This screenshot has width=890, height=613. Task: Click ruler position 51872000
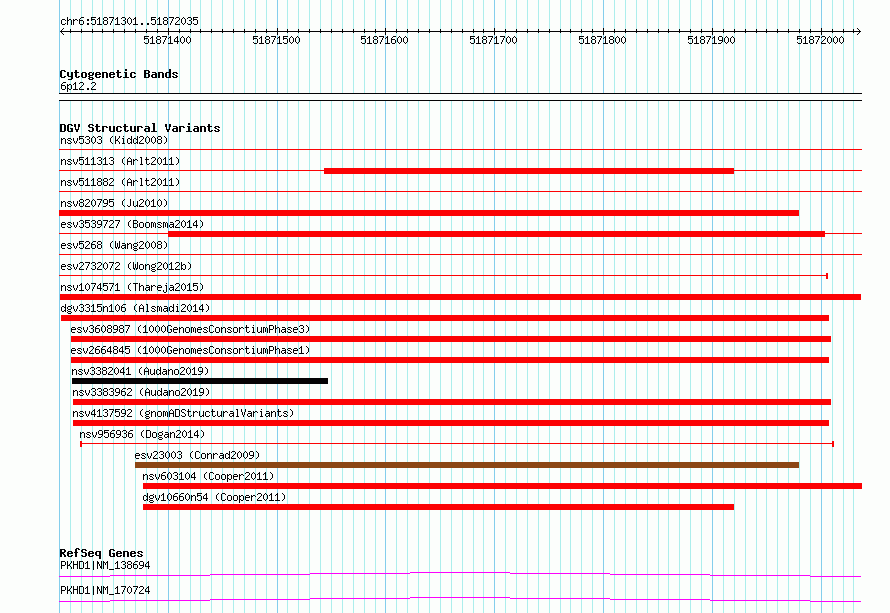pyautogui.click(x=820, y=40)
